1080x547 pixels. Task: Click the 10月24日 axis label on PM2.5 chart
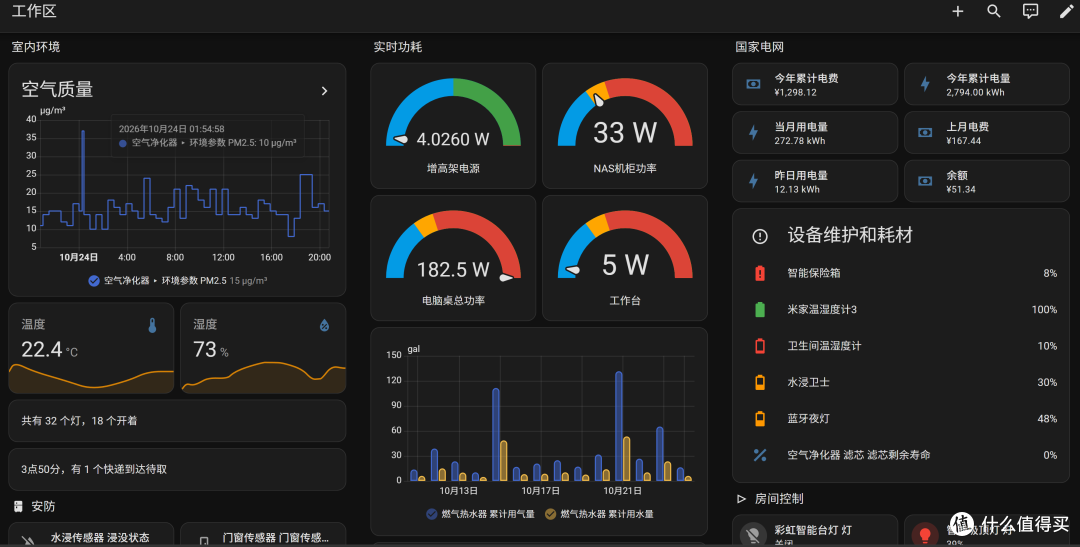[x=79, y=257]
